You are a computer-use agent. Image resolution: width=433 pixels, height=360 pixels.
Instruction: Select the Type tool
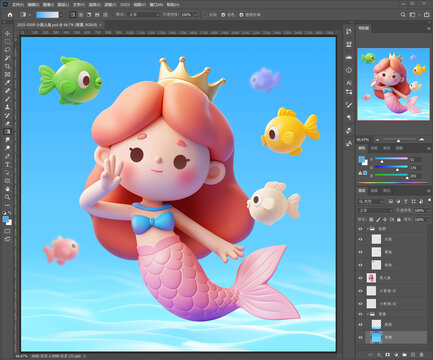tap(7, 164)
